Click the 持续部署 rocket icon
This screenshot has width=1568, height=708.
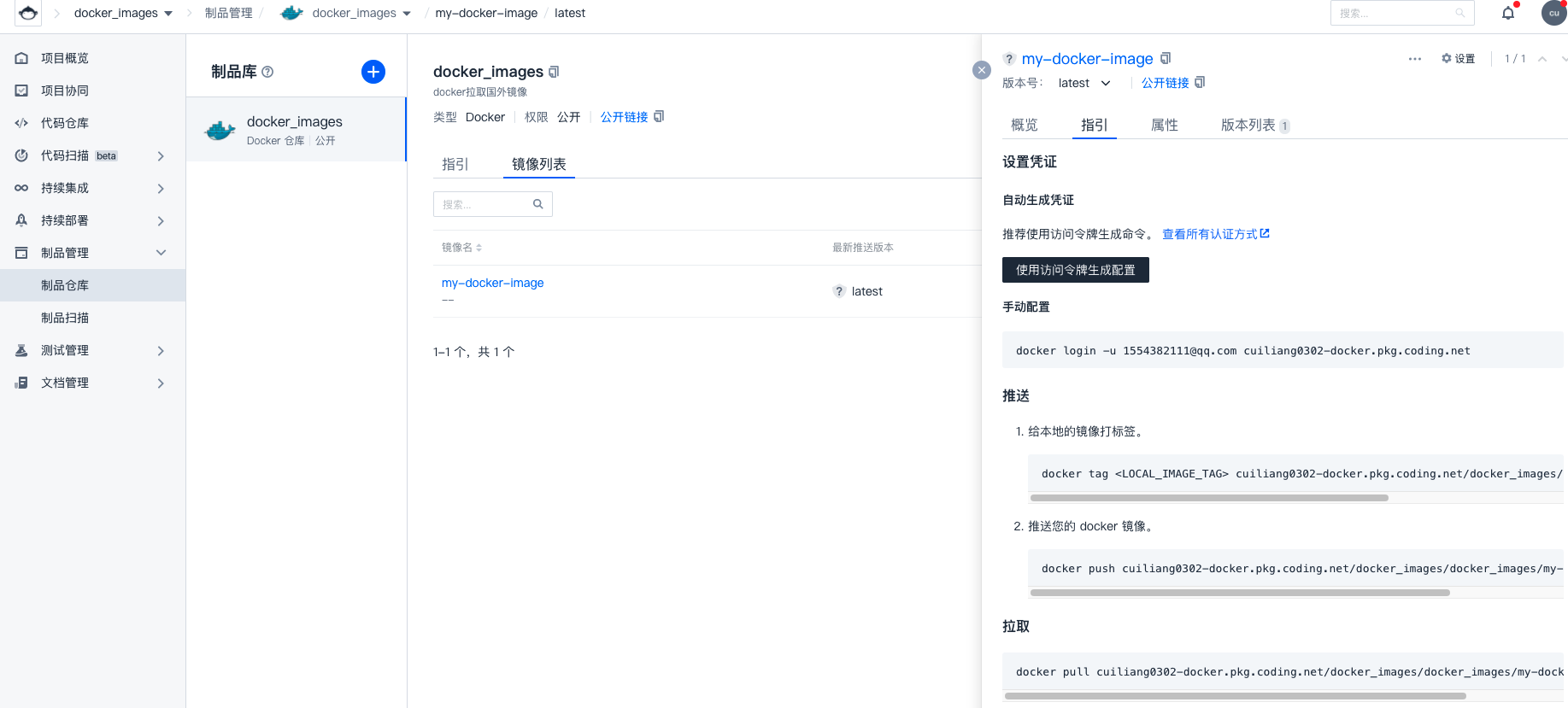pyautogui.click(x=22, y=220)
